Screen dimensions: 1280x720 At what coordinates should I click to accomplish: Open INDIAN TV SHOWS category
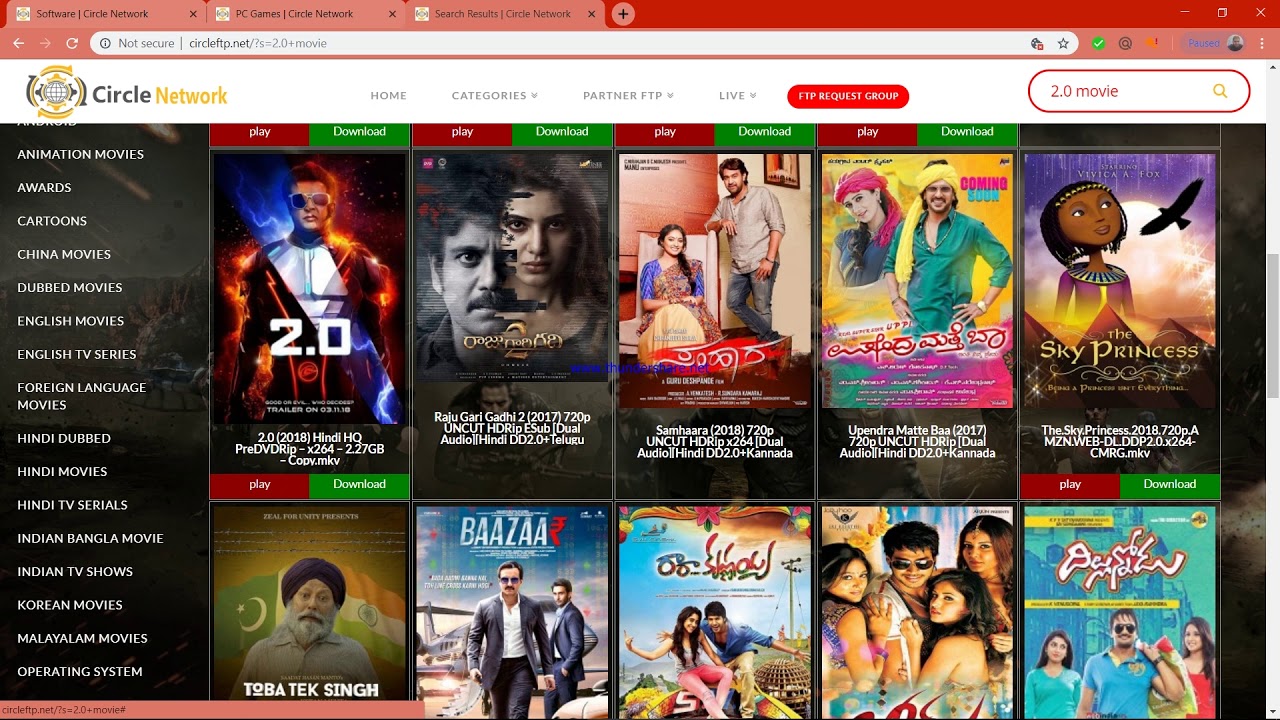[75, 571]
